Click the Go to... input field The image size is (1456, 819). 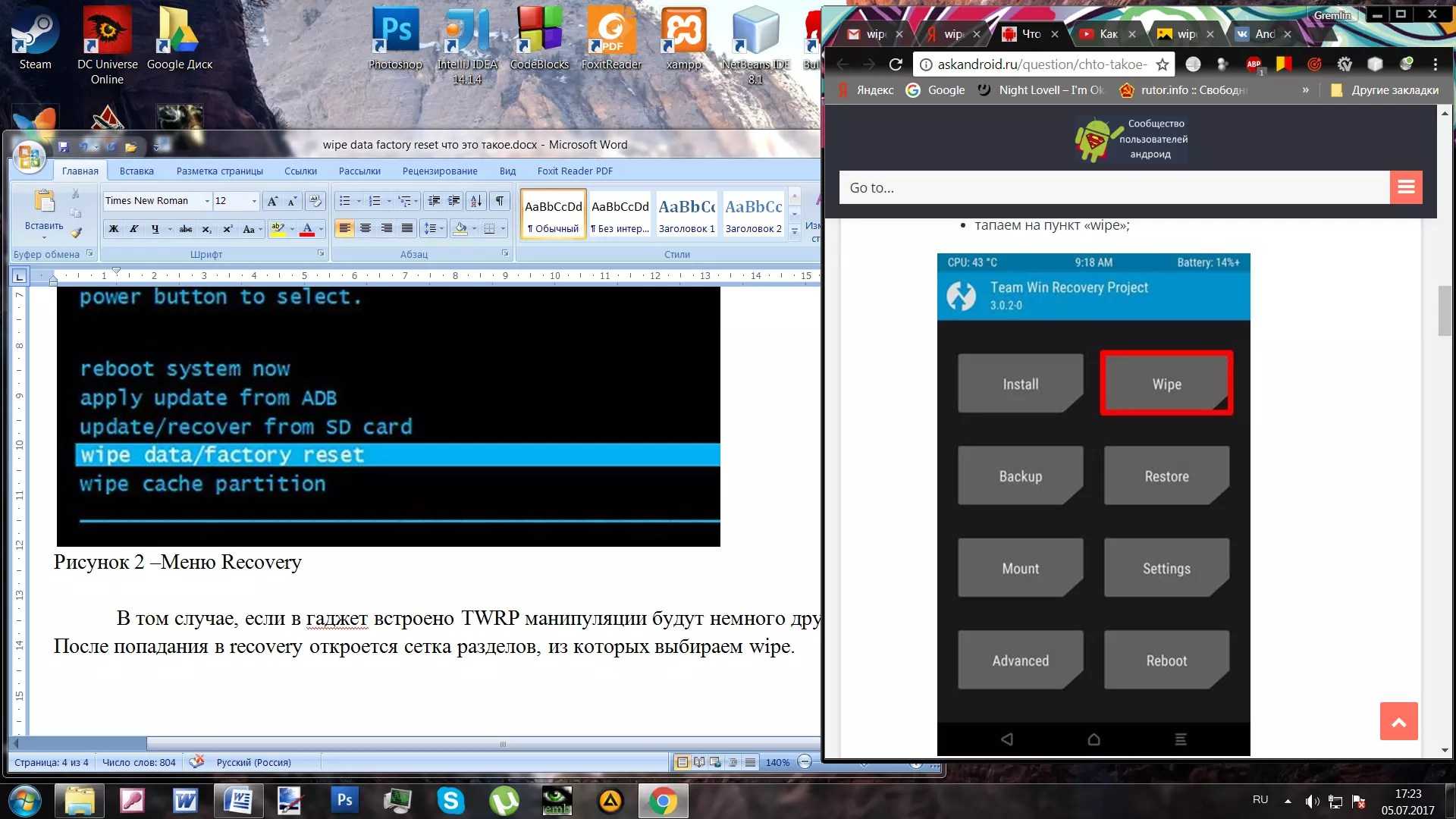click(x=1113, y=187)
